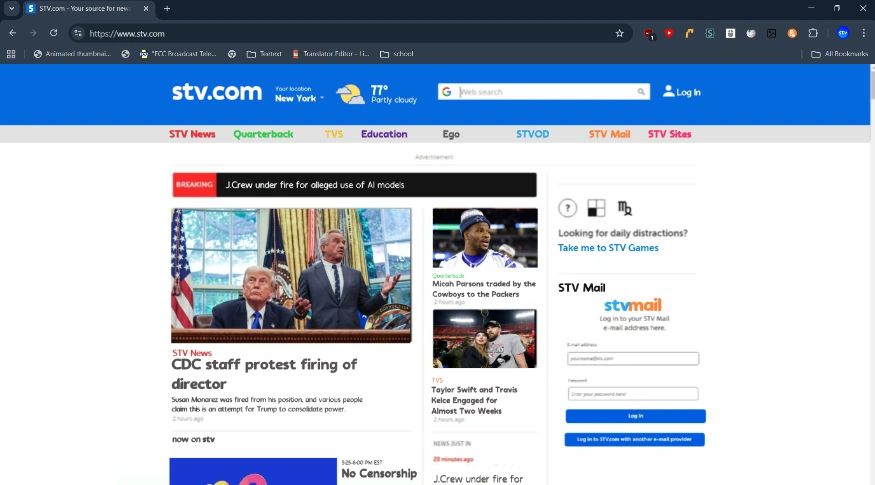
Task: Open the STV Sites nav item
Action: pos(670,134)
